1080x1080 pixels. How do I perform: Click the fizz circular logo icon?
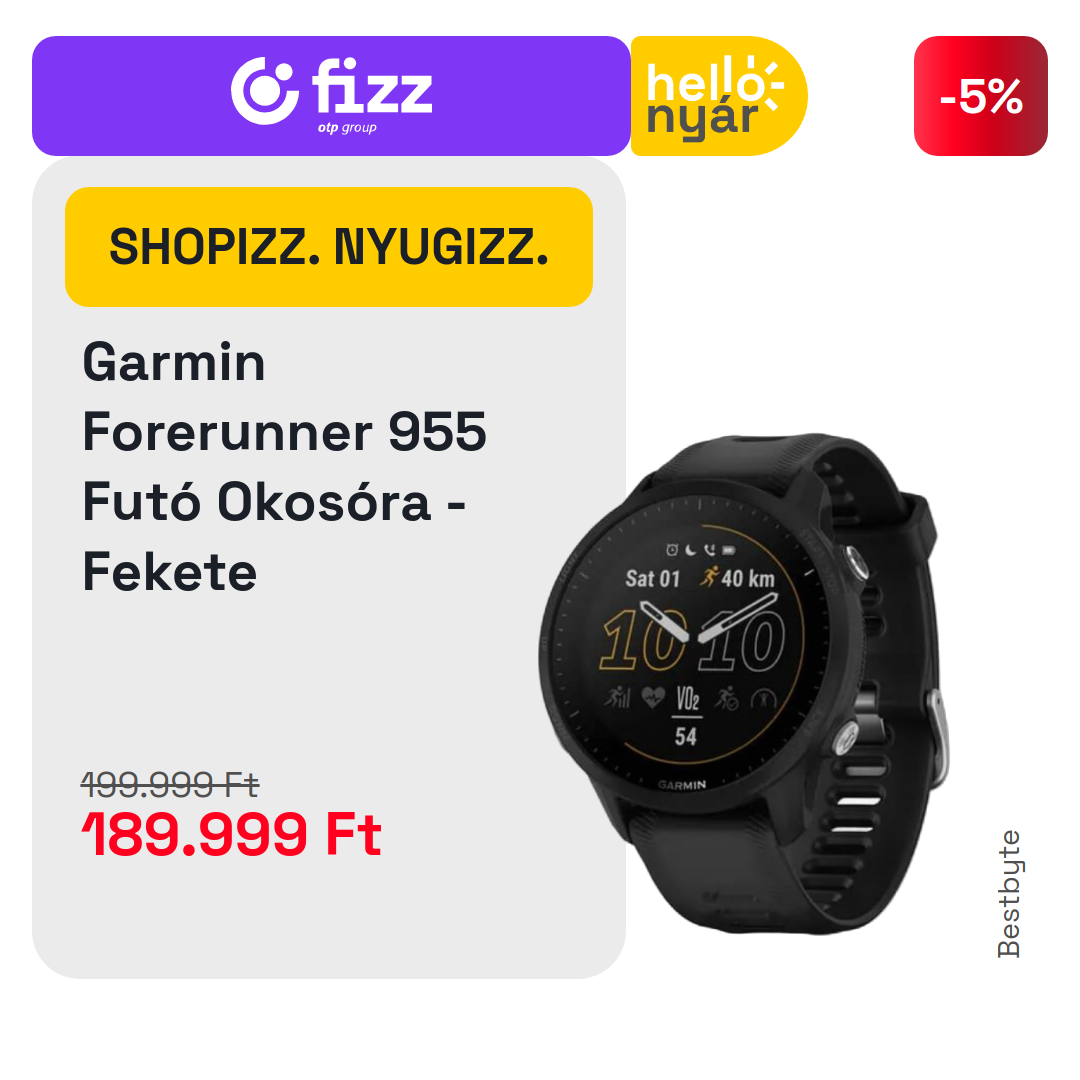[x=264, y=91]
